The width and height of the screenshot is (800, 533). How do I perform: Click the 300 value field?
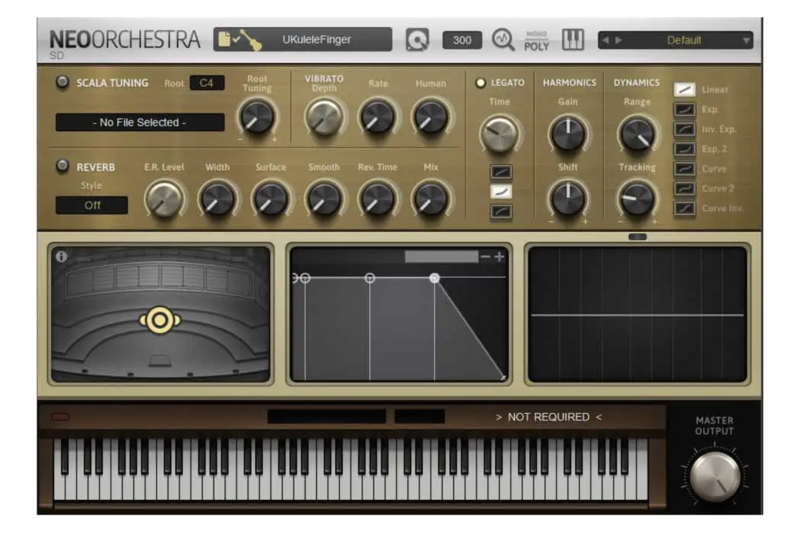(x=462, y=40)
